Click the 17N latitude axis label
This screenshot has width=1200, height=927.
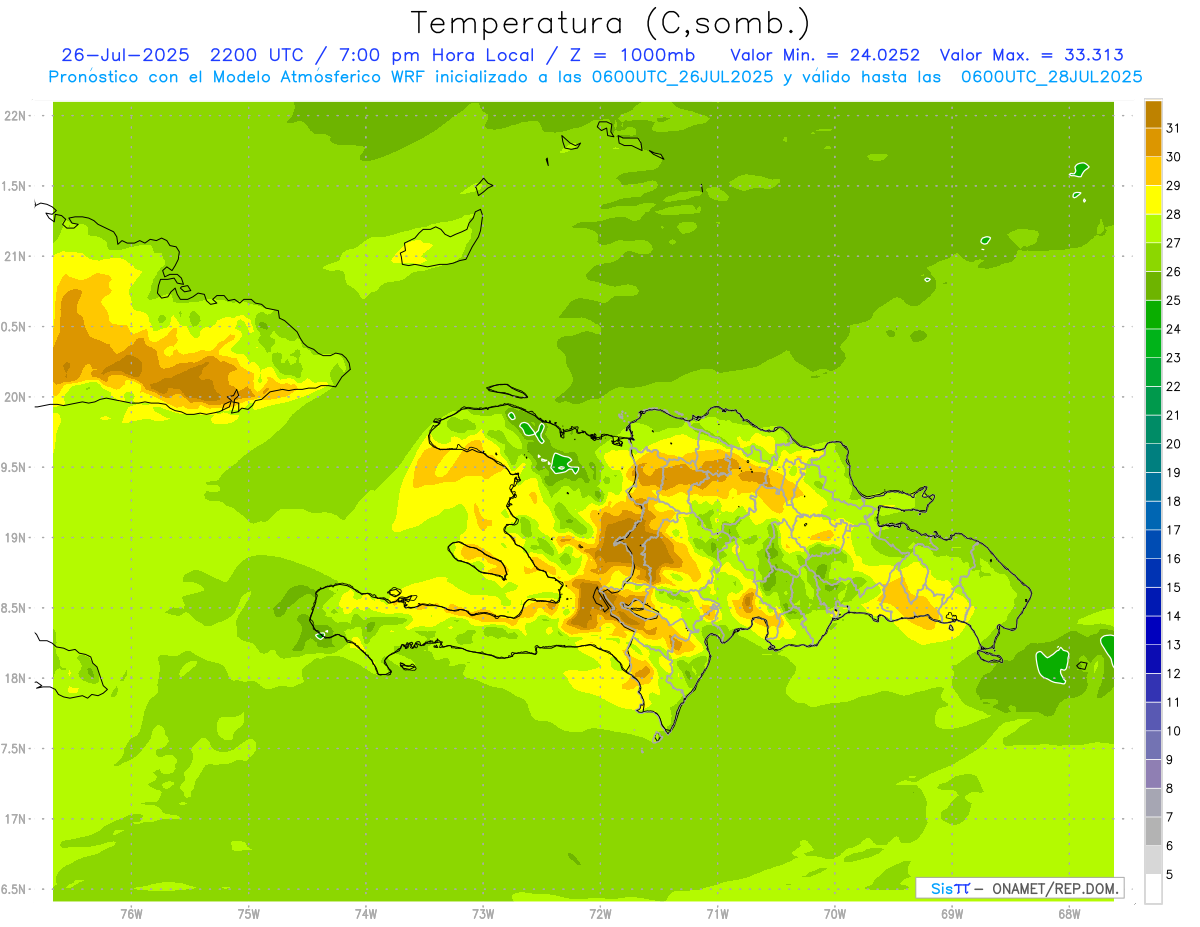point(16,819)
